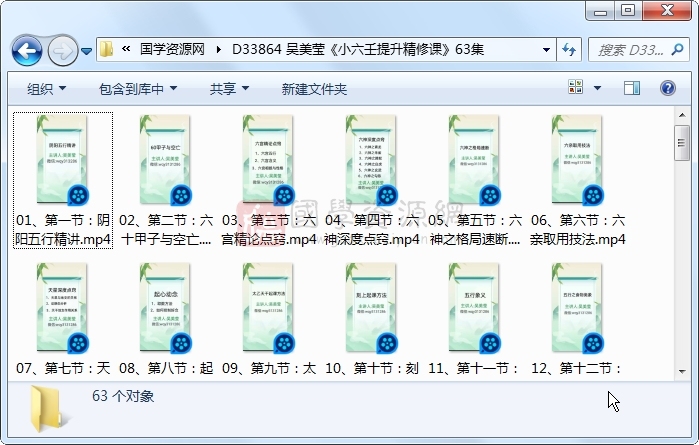Screen dimensions: 699x445
Task: Maximize the Explorer window
Action: pyautogui.click(x=628, y=11)
